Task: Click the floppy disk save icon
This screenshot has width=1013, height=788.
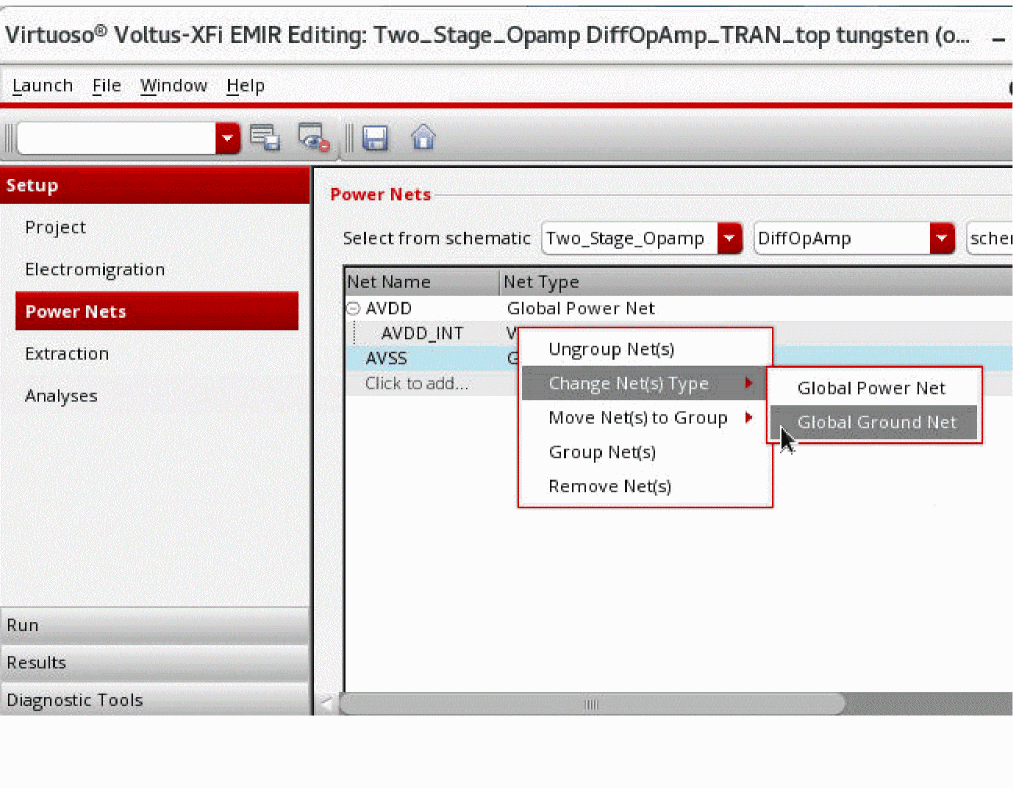Action: (x=375, y=138)
